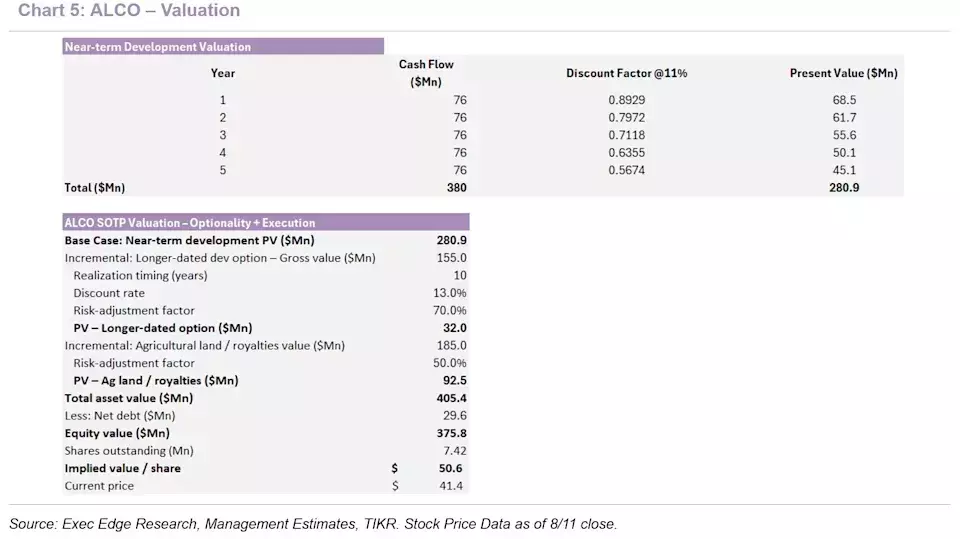The height and width of the screenshot is (539, 960).
Task: Select current price value 41.4
Action: pyautogui.click(x=451, y=486)
